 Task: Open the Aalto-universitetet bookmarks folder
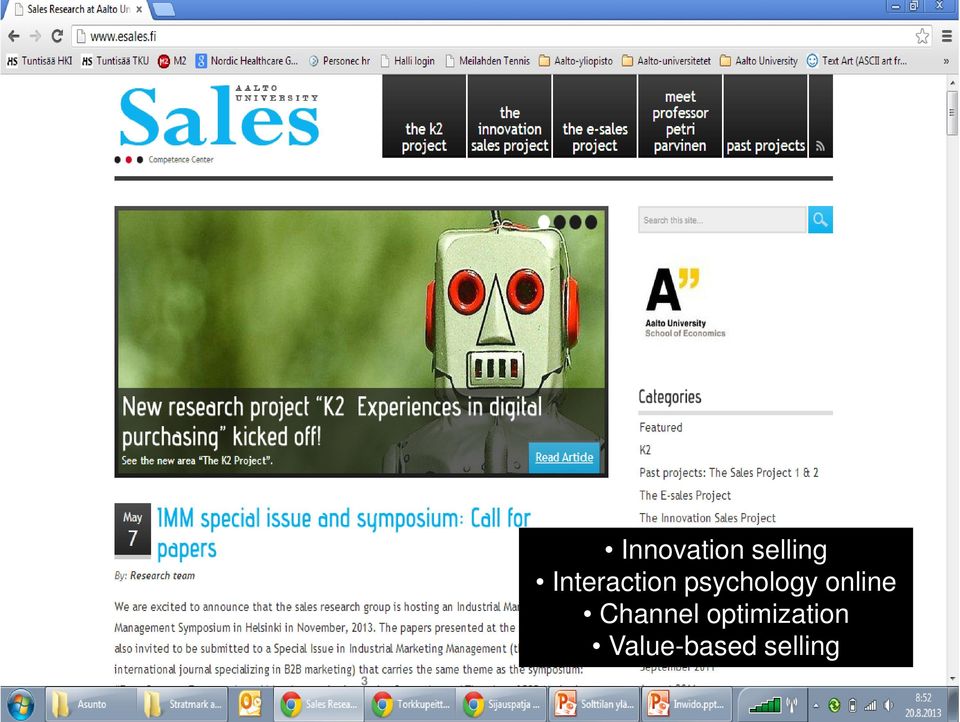coord(666,61)
